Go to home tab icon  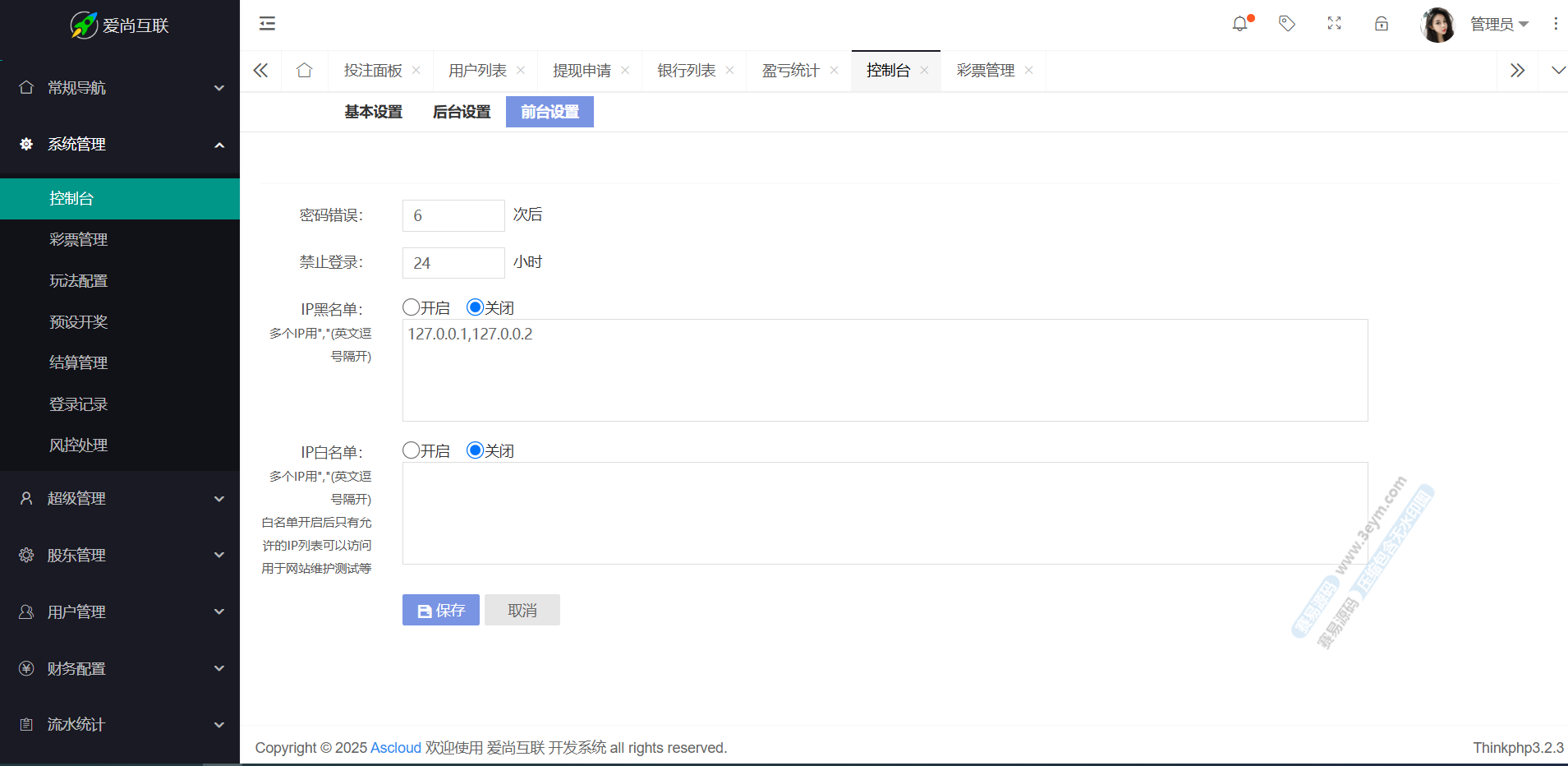[x=304, y=71]
